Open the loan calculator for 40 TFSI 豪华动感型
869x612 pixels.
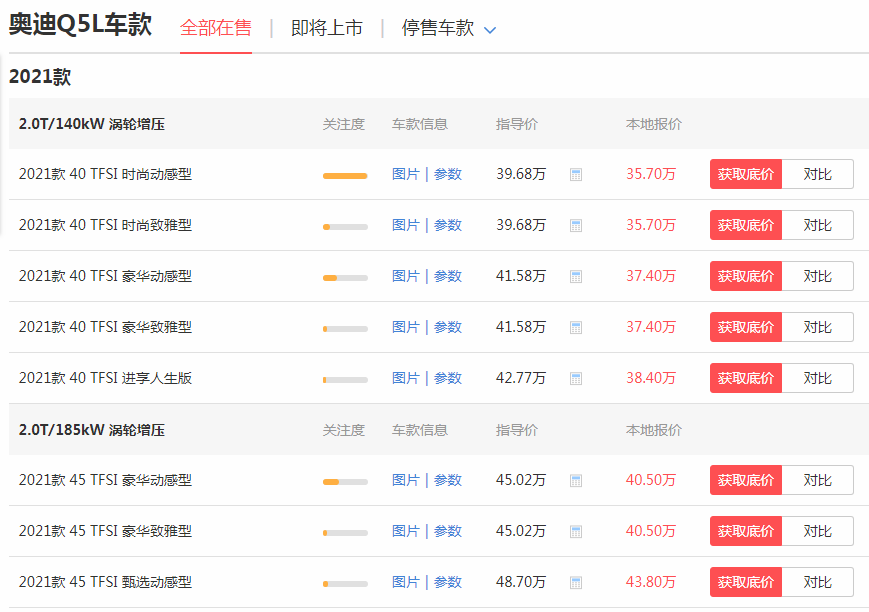coord(576,275)
